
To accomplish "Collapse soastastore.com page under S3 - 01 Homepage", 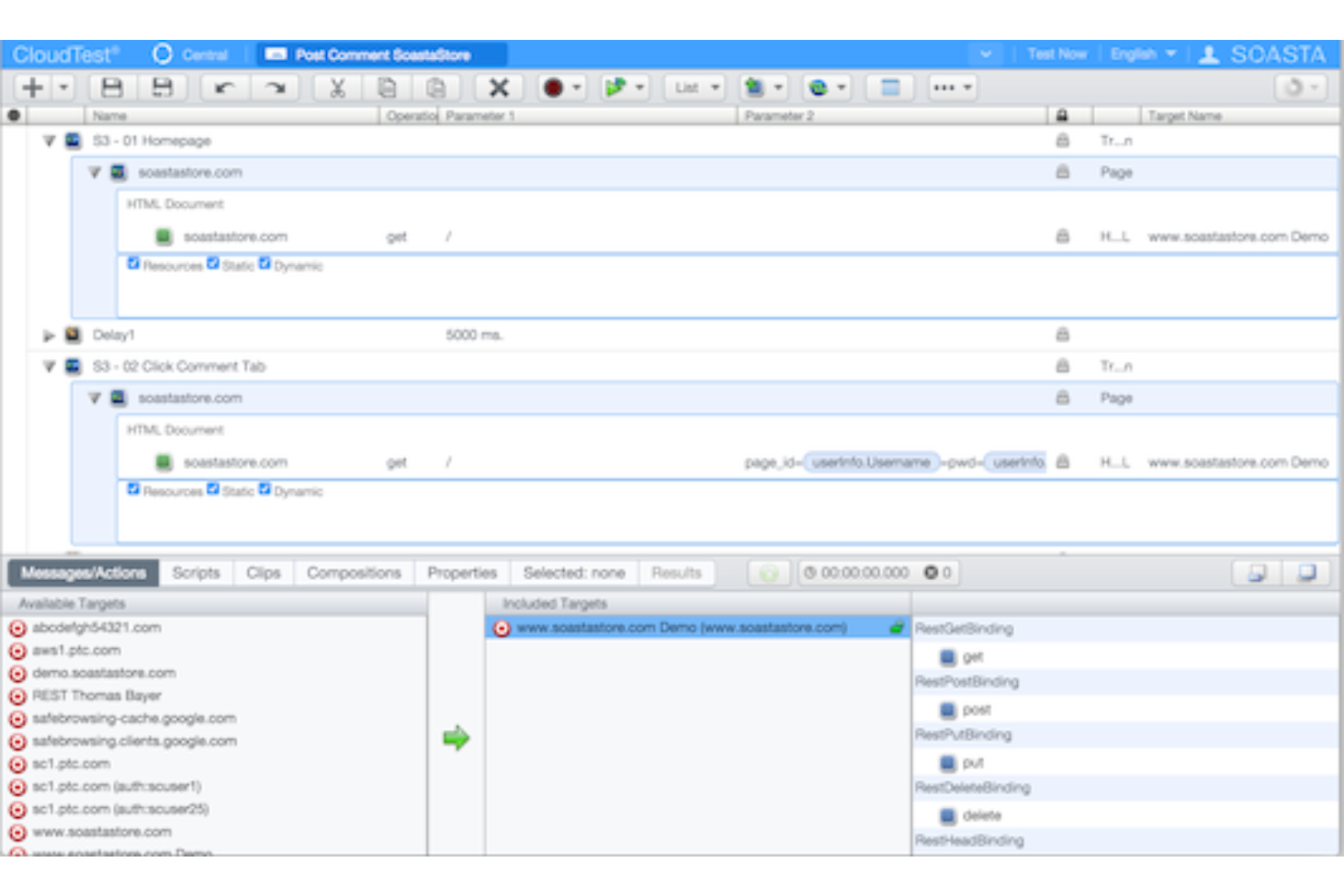I will [94, 172].
